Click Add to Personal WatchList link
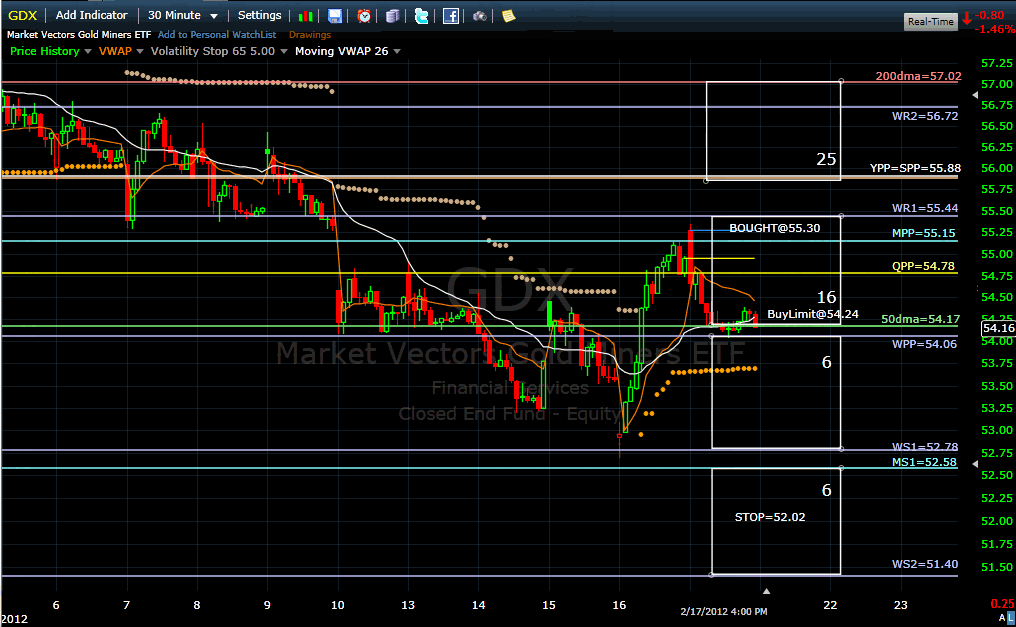This screenshot has height=627, width=1016. pyautogui.click(x=217, y=35)
